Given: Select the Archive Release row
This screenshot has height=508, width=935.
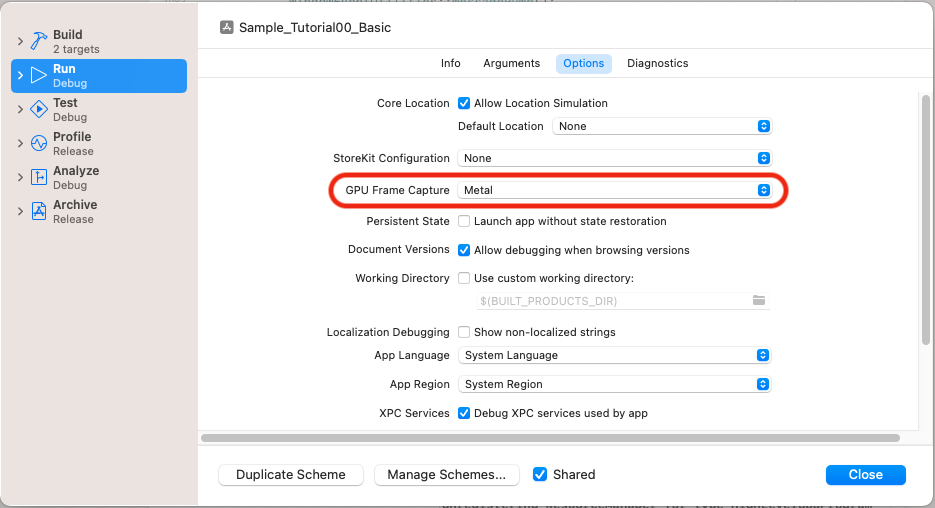Looking at the screenshot, I should [99, 212].
